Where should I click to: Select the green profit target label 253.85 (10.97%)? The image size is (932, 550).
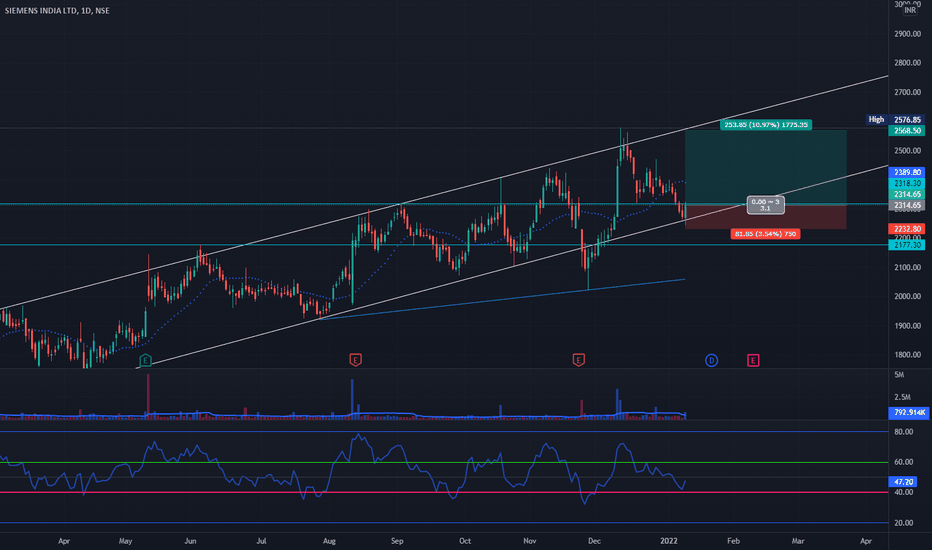(766, 125)
